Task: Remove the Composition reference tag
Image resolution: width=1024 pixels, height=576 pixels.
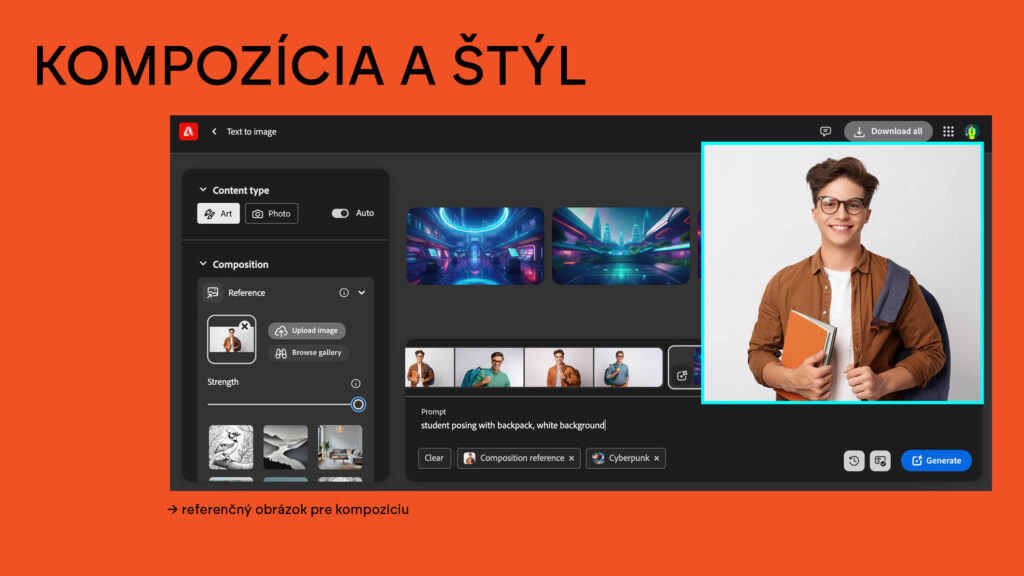Action: click(x=571, y=458)
